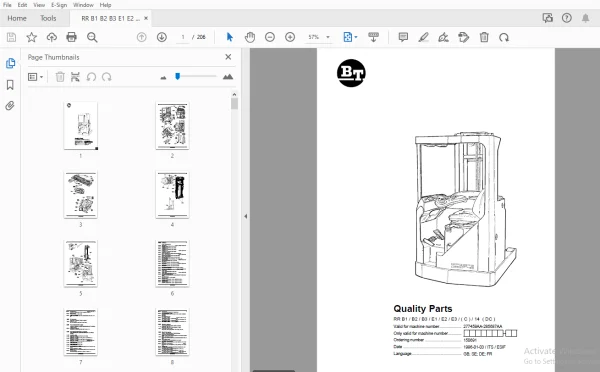Click the extract pages scissors icon
This screenshot has height=372, width=600.
click(x=75, y=77)
